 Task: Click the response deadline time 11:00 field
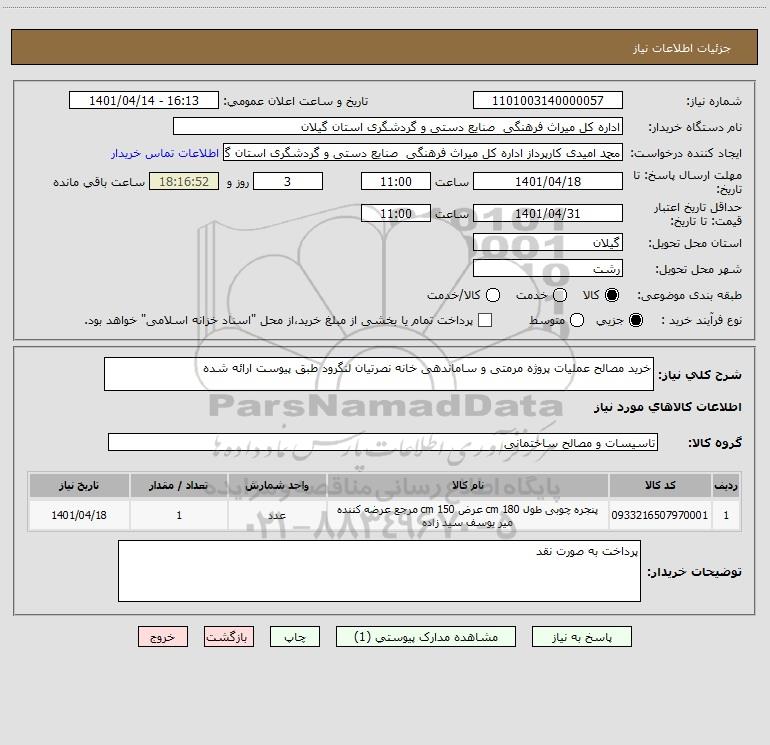[396, 181]
